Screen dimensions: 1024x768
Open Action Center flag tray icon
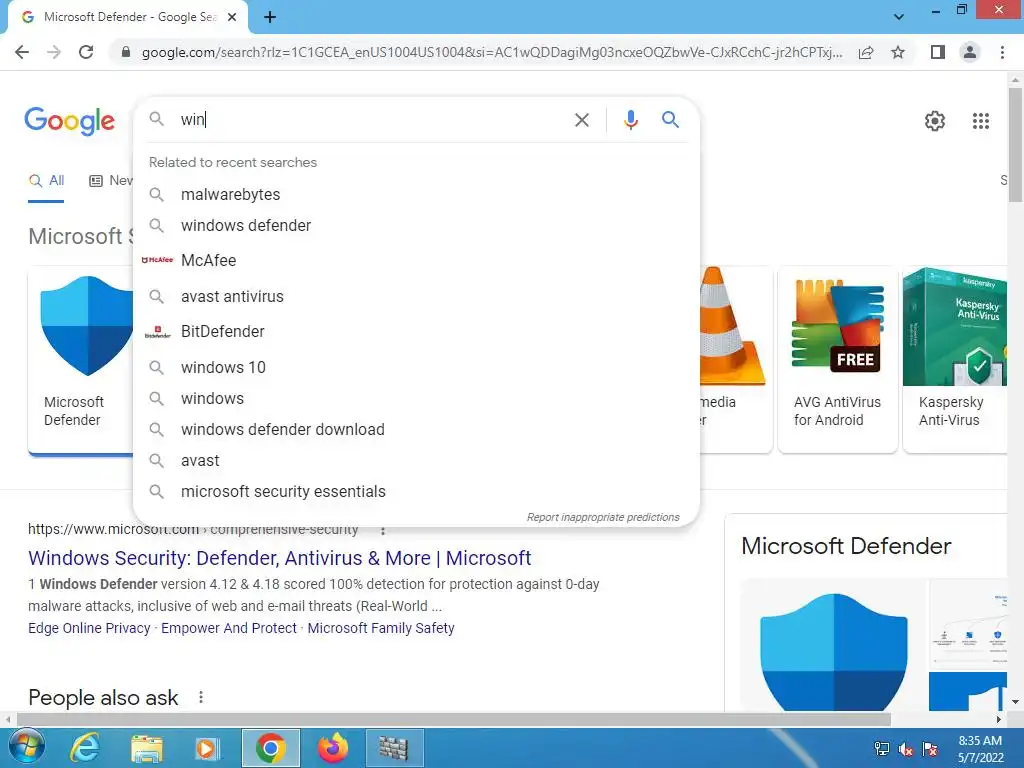pos(931,749)
